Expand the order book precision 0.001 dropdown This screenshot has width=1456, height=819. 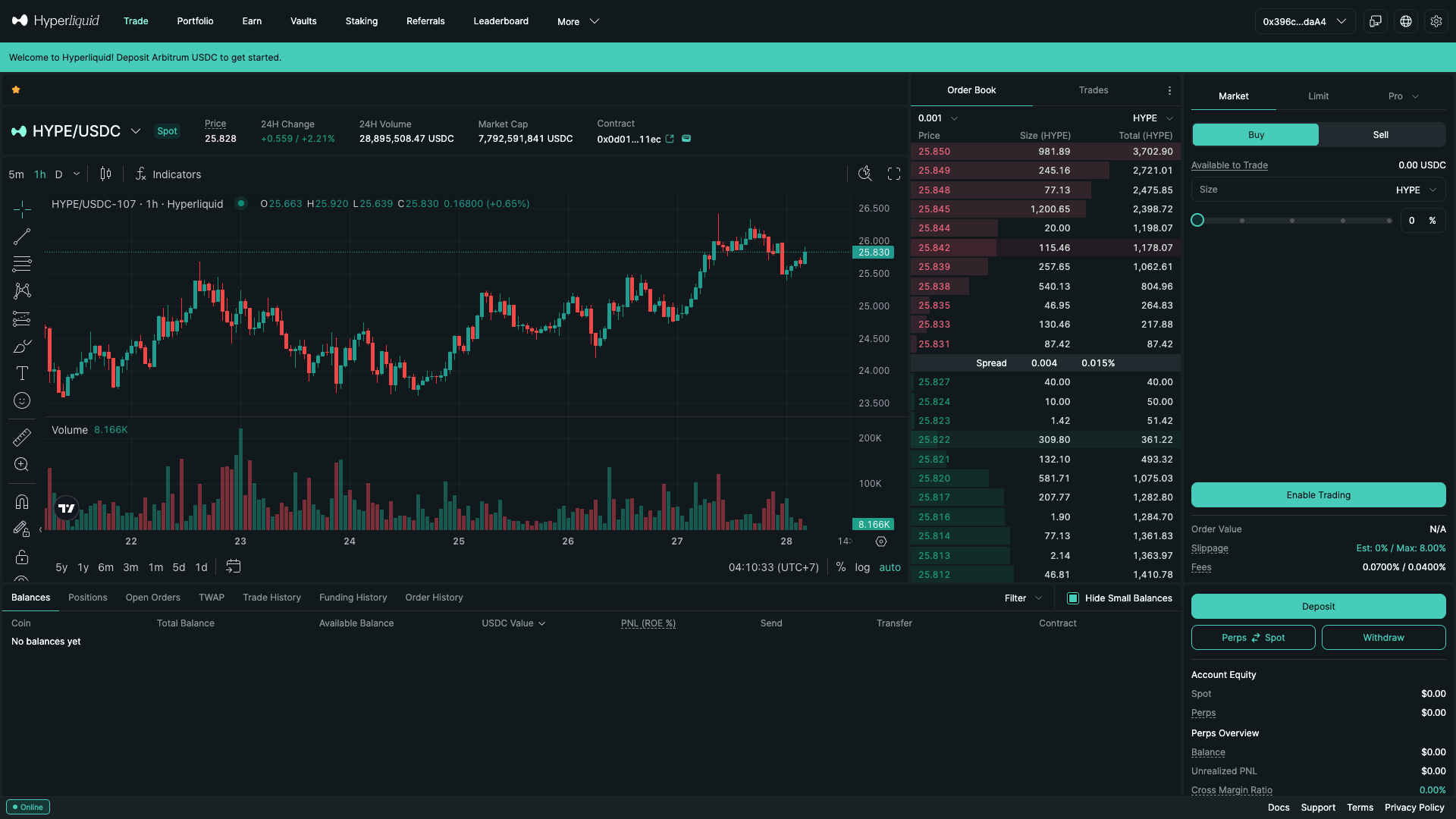[x=937, y=118]
